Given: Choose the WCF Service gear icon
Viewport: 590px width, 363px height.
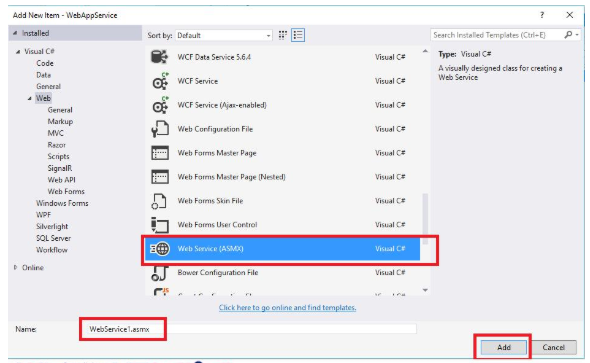Looking at the screenshot, I should coord(160,81).
